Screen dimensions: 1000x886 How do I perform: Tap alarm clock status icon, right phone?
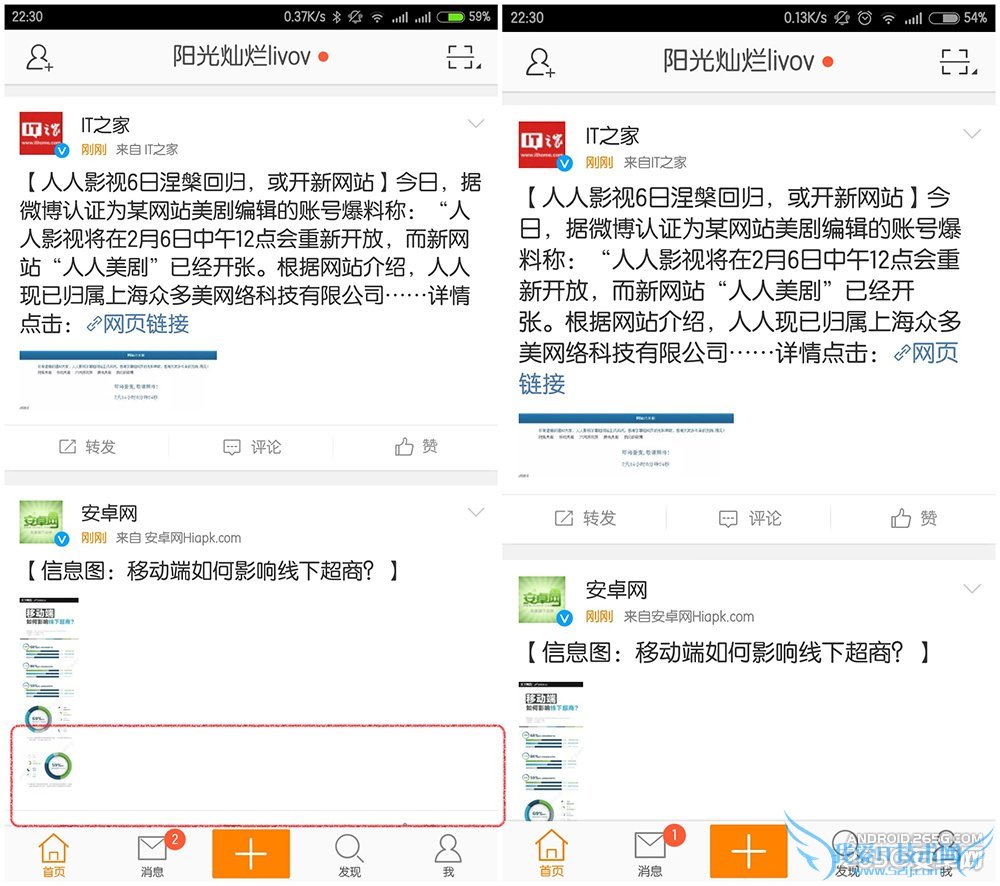click(865, 18)
